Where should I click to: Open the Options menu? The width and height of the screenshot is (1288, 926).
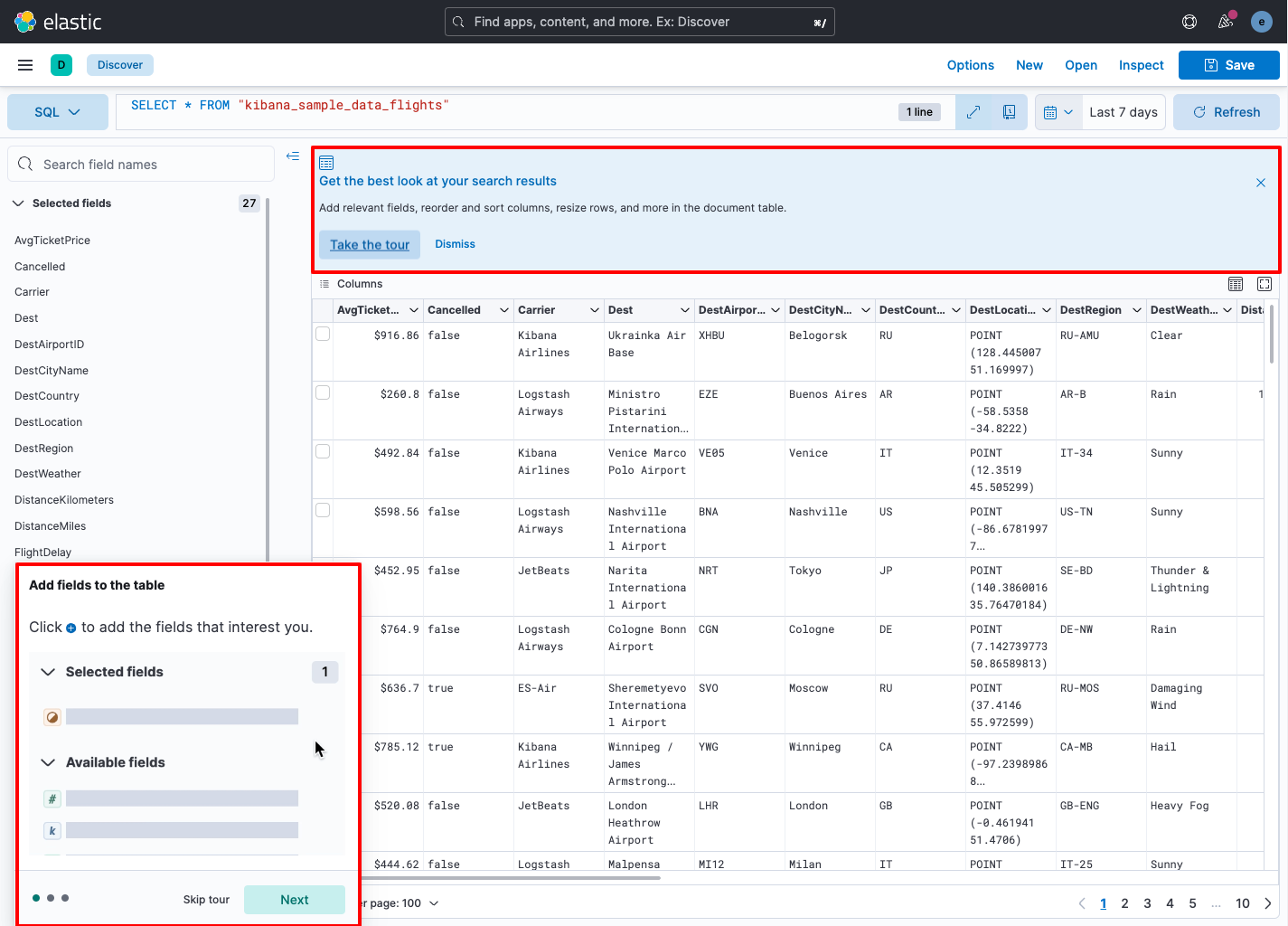pos(971,65)
